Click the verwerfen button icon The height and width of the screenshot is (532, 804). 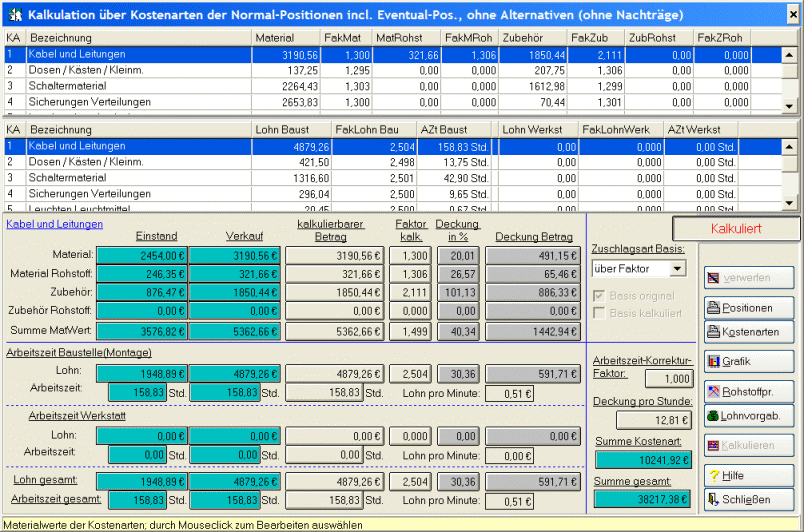tap(713, 278)
